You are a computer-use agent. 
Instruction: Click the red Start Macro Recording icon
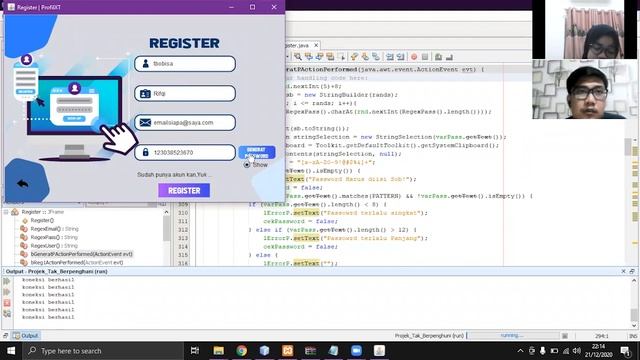414,57
